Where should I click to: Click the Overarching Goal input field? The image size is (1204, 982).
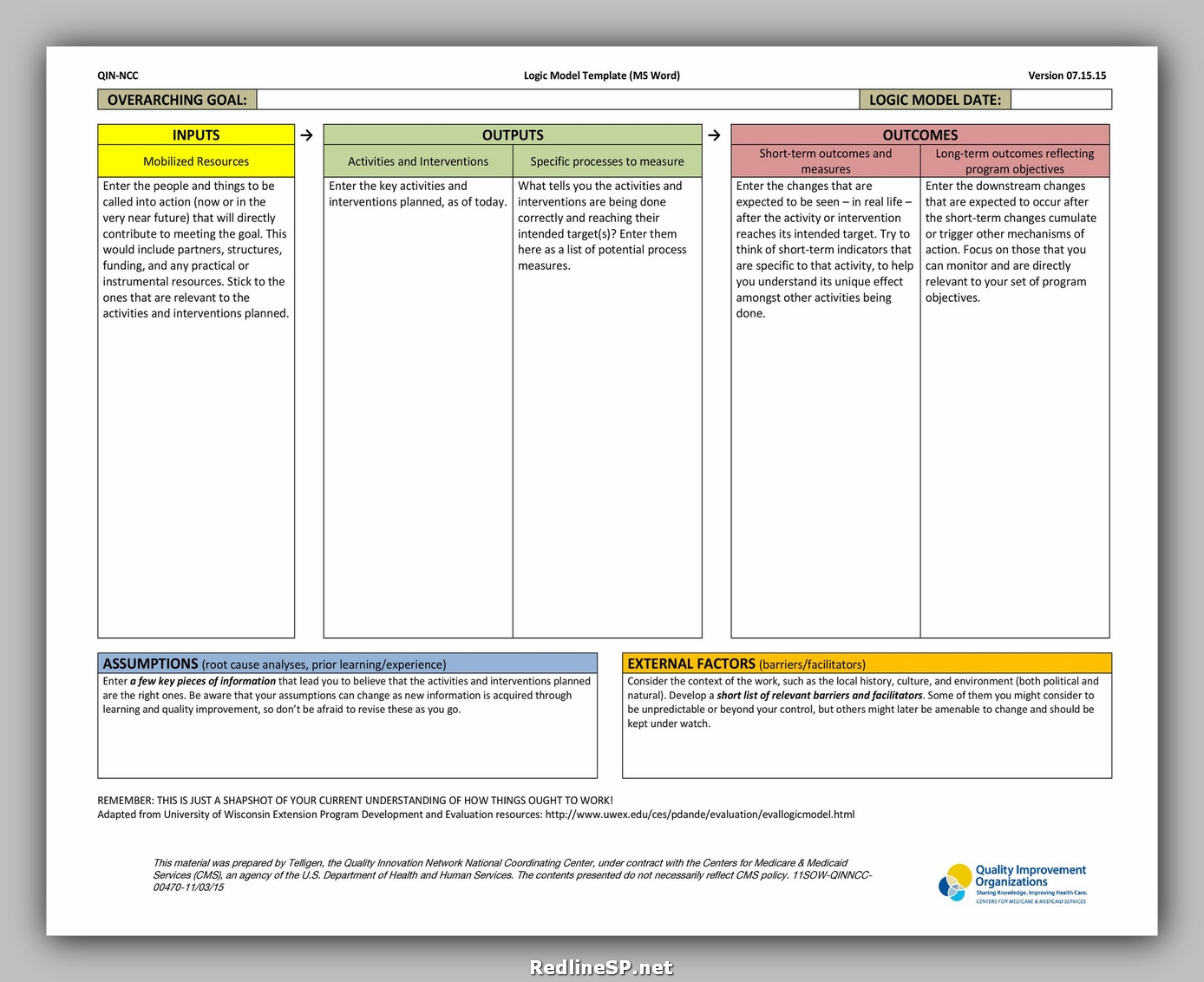557,100
